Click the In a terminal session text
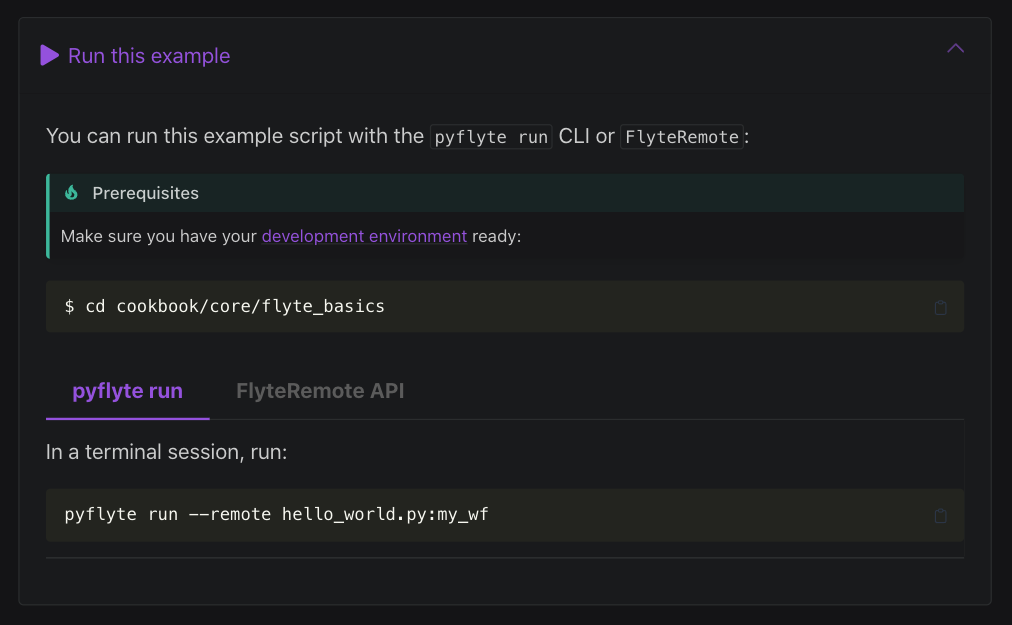This screenshot has width=1012, height=625. pos(166,452)
